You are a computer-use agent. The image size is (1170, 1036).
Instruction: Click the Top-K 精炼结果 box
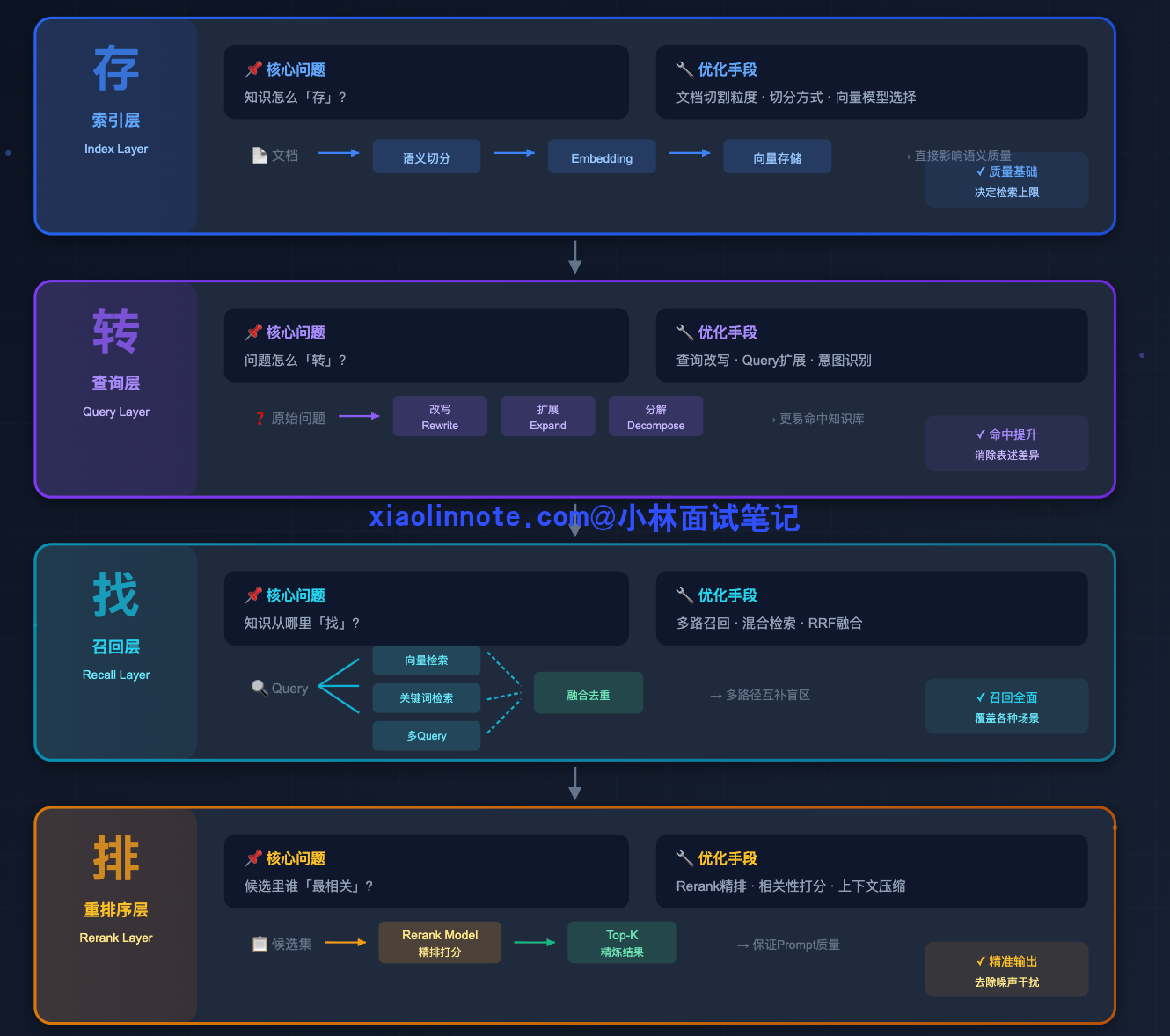pyautogui.click(x=622, y=943)
